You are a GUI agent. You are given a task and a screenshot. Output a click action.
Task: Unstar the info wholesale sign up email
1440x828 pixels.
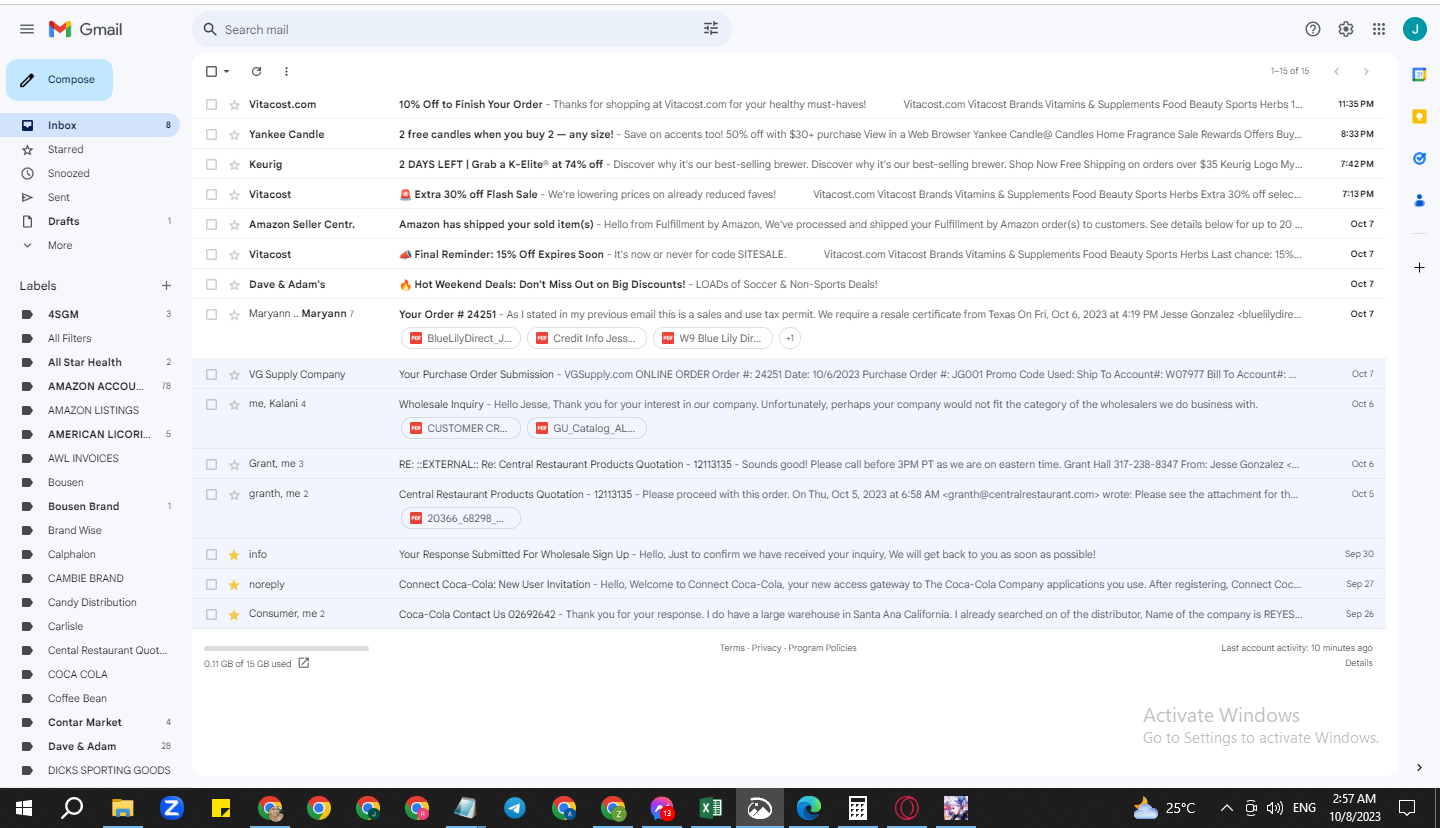(234, 554)
